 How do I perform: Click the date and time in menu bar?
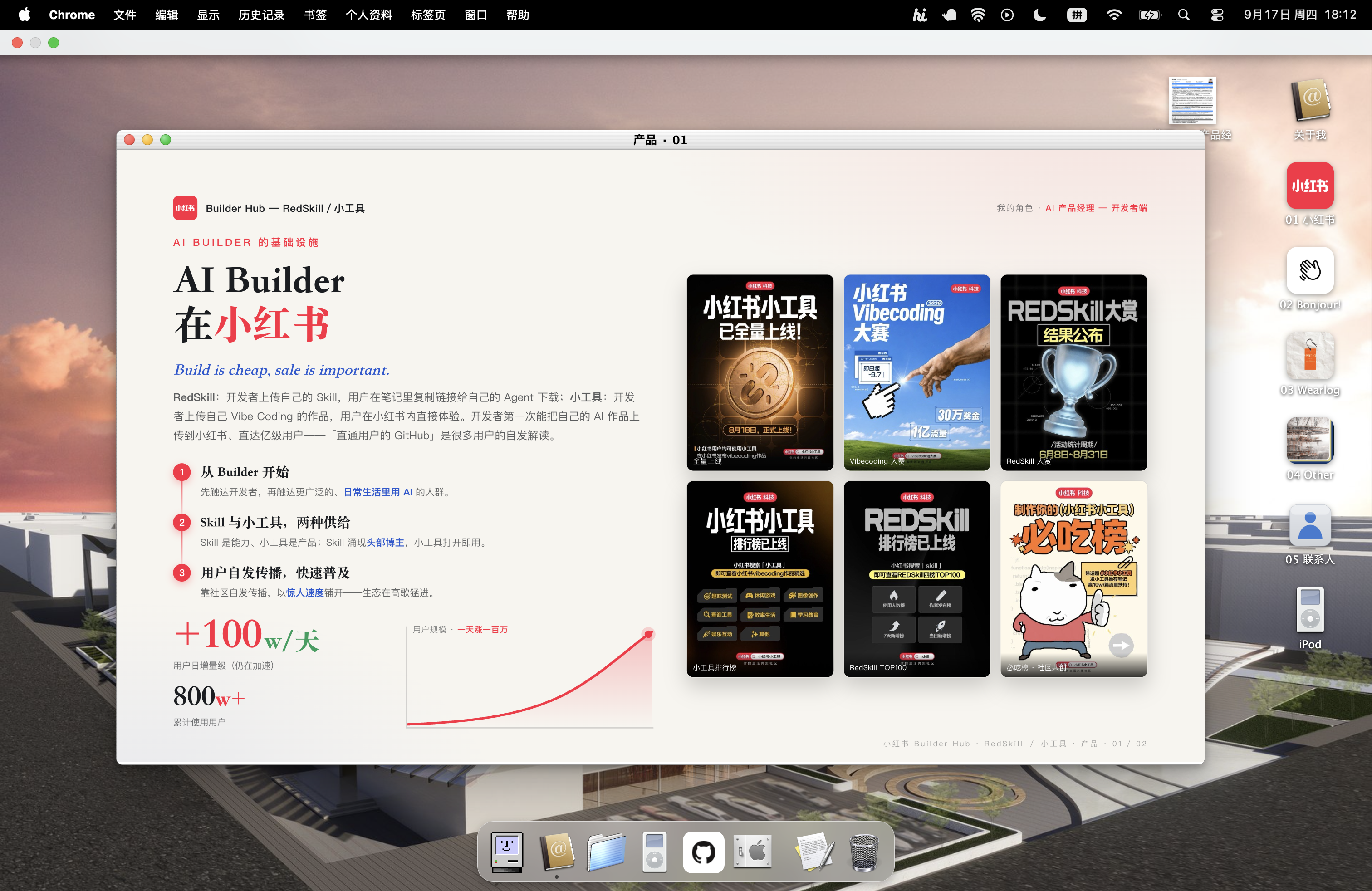(1300, 15)
